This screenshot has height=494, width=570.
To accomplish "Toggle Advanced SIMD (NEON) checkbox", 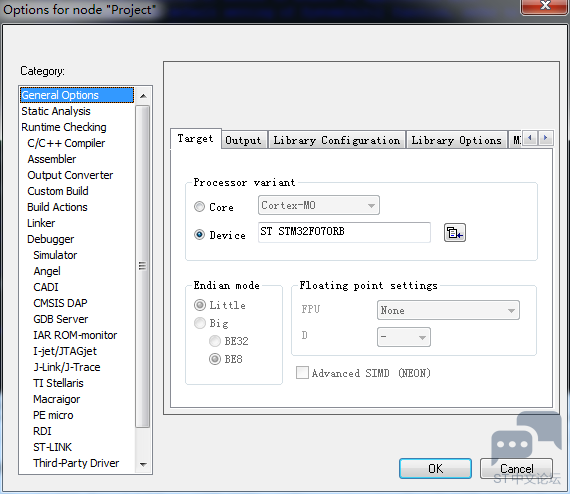I will tap(302, 373).
